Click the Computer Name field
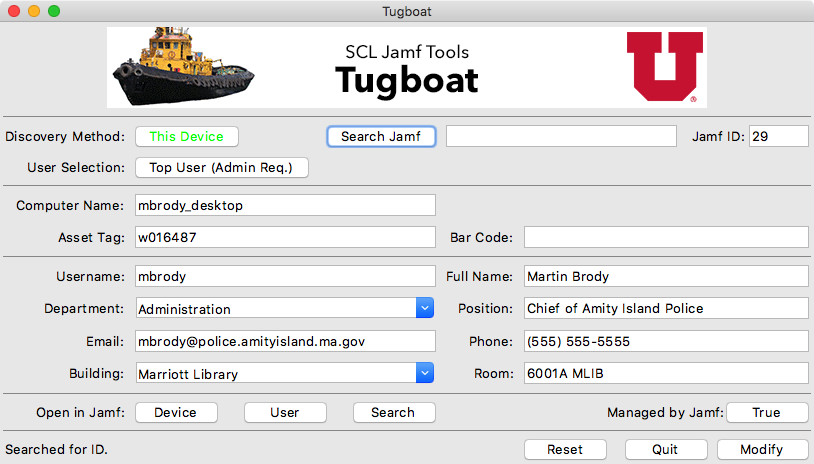 click(285, 206)
